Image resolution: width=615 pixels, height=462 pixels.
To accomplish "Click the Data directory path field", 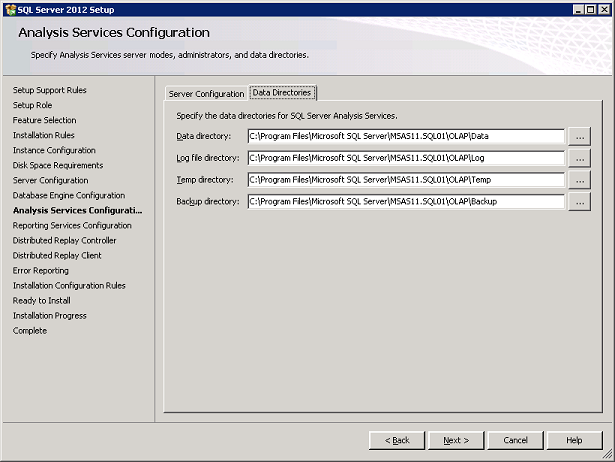I will tap(406, 136).
